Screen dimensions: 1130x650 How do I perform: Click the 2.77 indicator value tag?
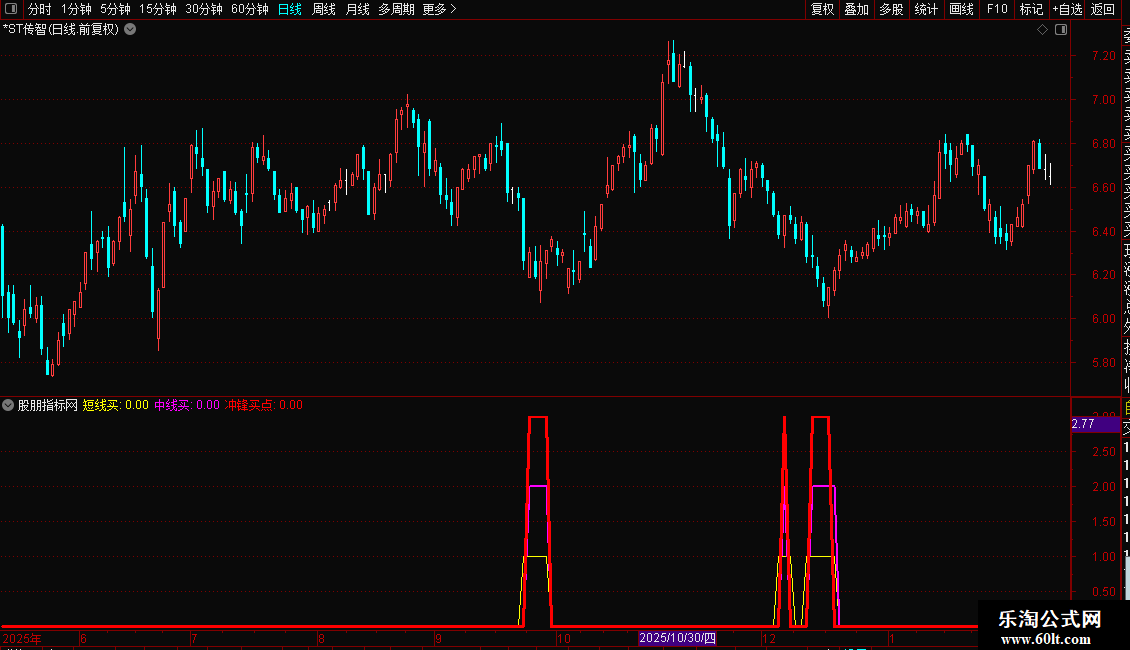coord(1095,424)
